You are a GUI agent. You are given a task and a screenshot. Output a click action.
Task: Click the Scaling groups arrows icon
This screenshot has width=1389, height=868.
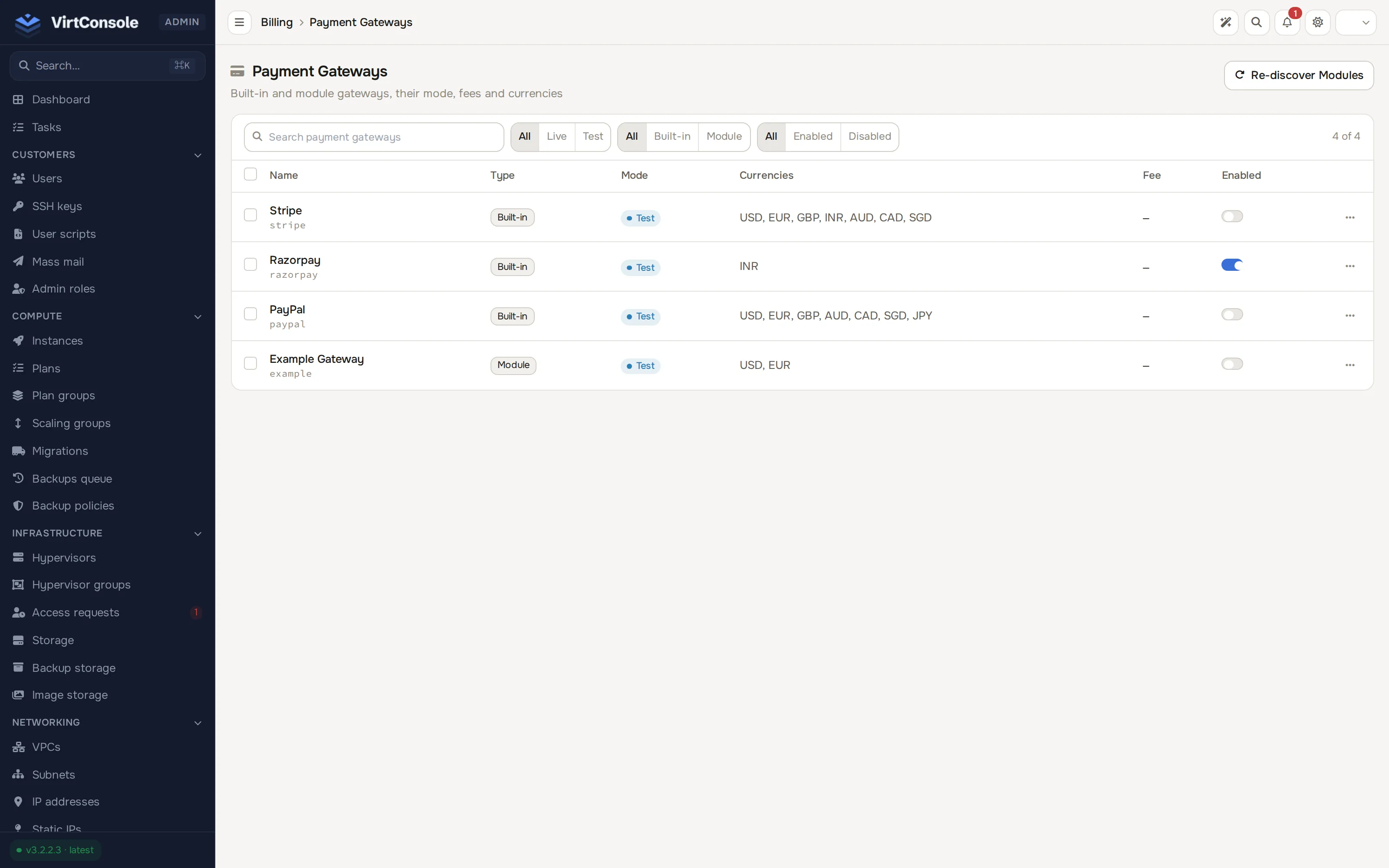[18, 423]
